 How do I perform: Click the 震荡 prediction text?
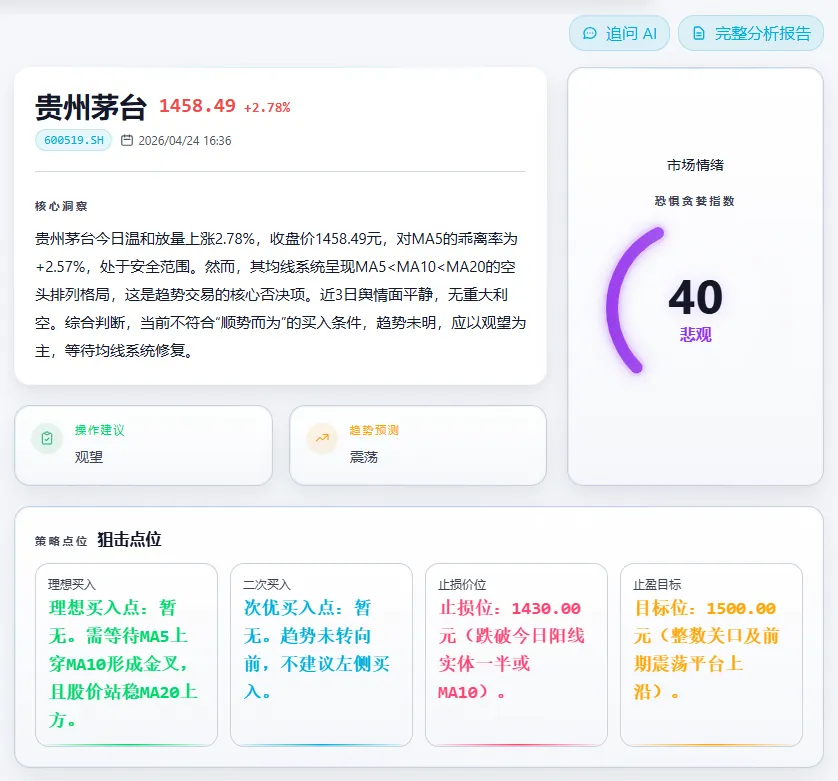click(x=363, y=457)
